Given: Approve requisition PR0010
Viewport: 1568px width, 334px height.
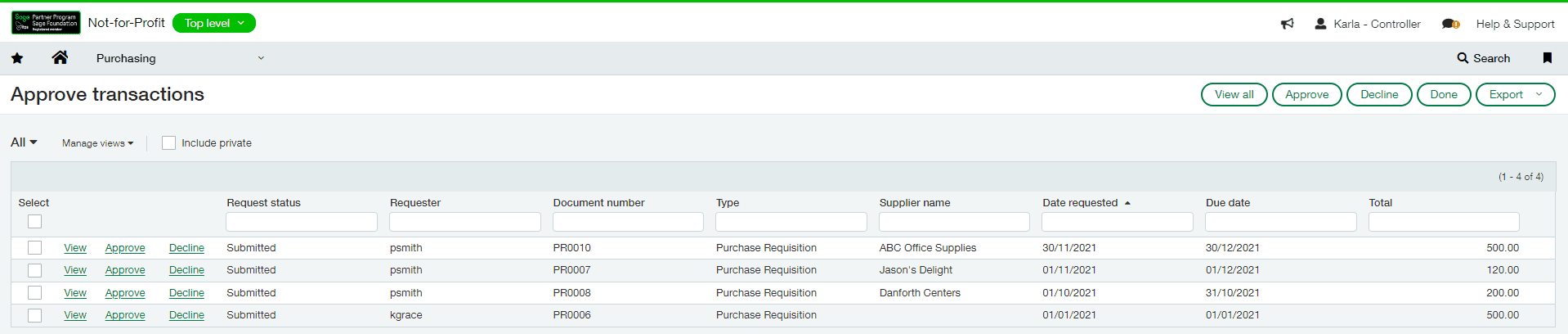Looking at the screenshot, I should 125,248.
